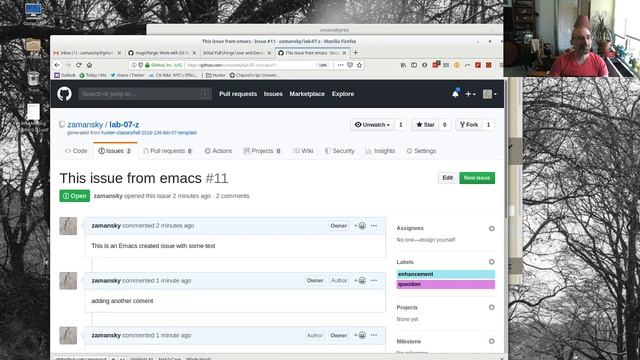640x360 pixels.
Task: Open the Computer icon on the desktop
Action: pyautogui.click(x=33, y=13)
